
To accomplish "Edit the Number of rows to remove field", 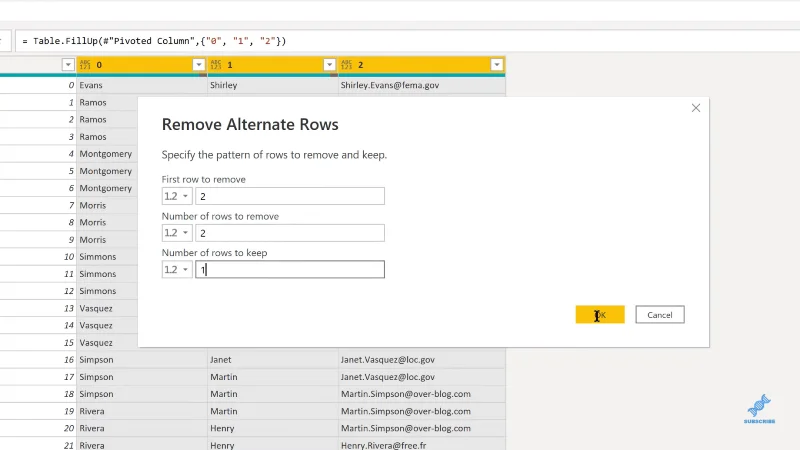I will (290, 233).
